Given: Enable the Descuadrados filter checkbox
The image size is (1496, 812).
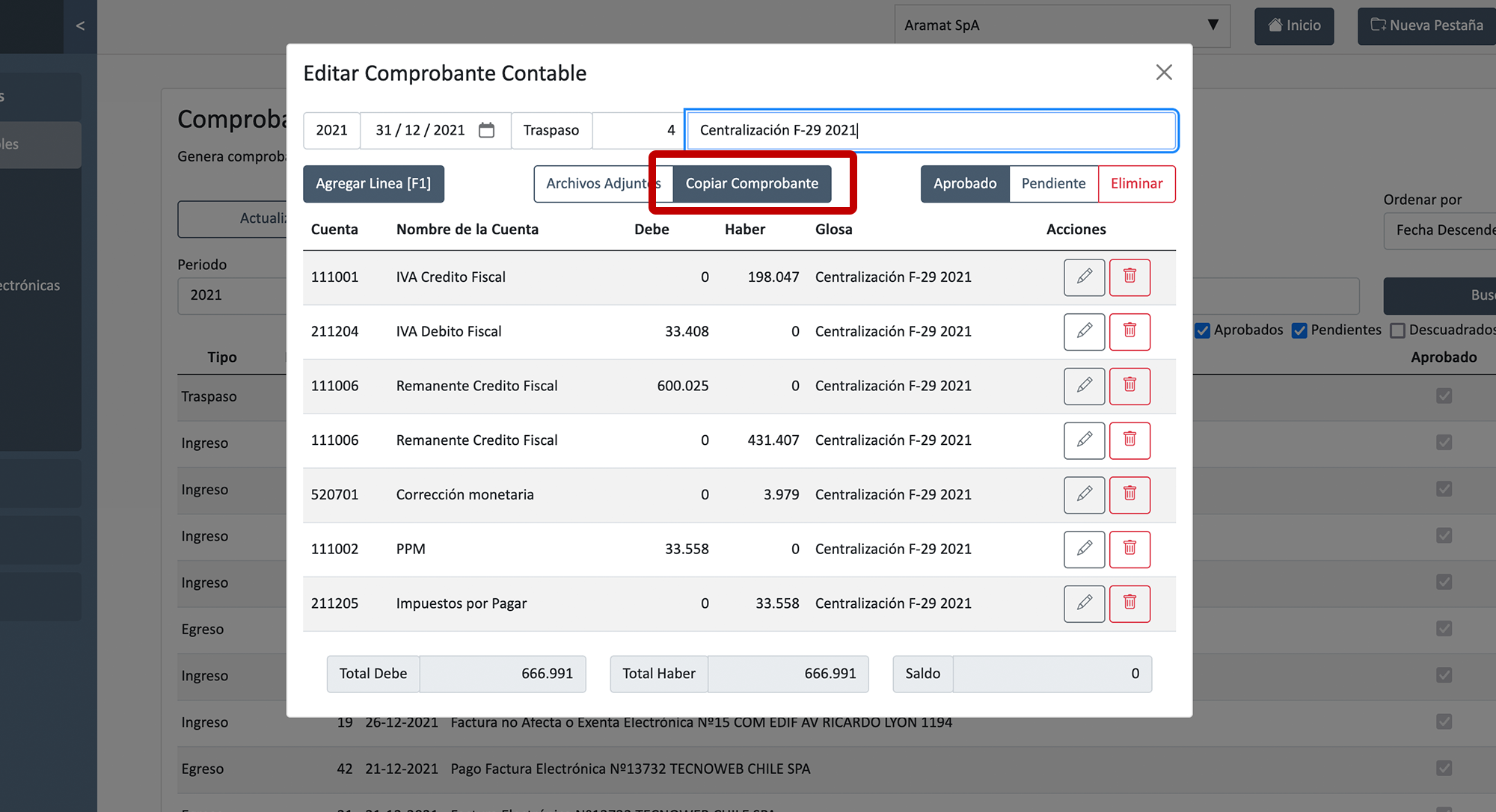Looking at the screenshot, I should [x=1397, y=330].
